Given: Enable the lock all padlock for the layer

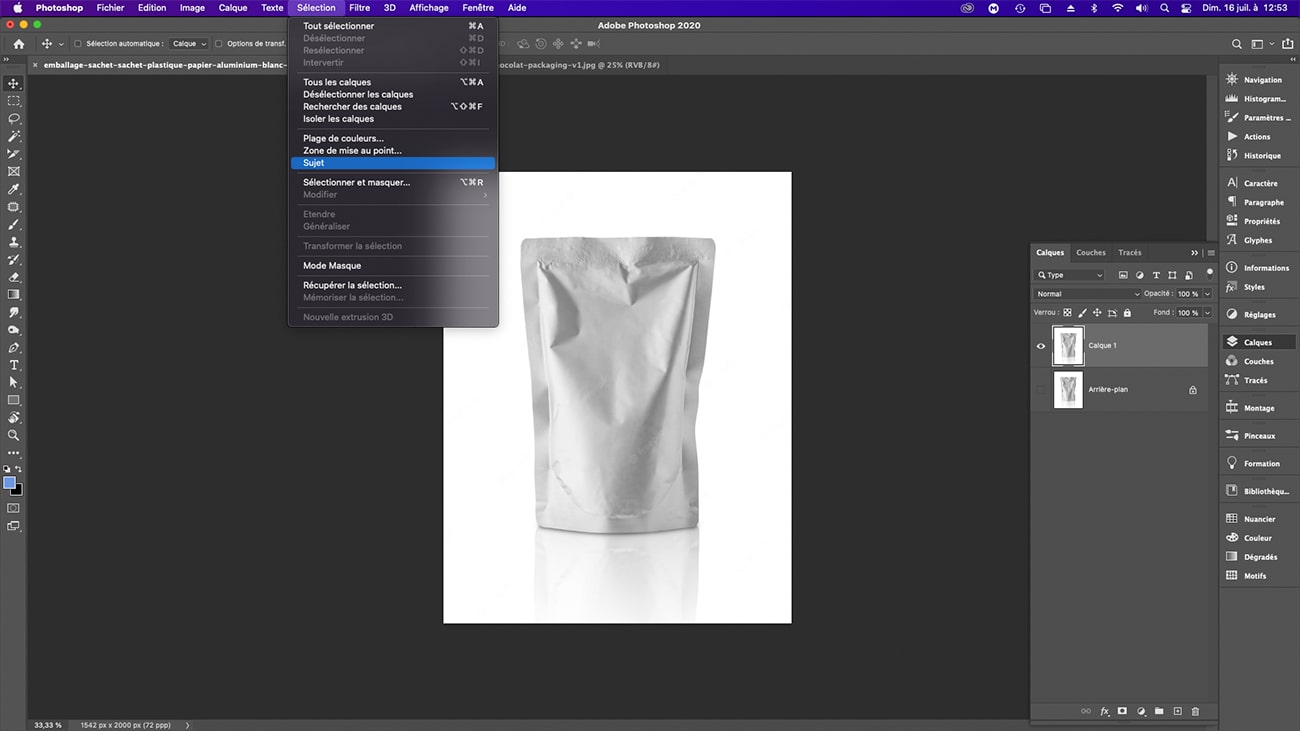Looking at the screenshot, I should (x=1126, y=313).
